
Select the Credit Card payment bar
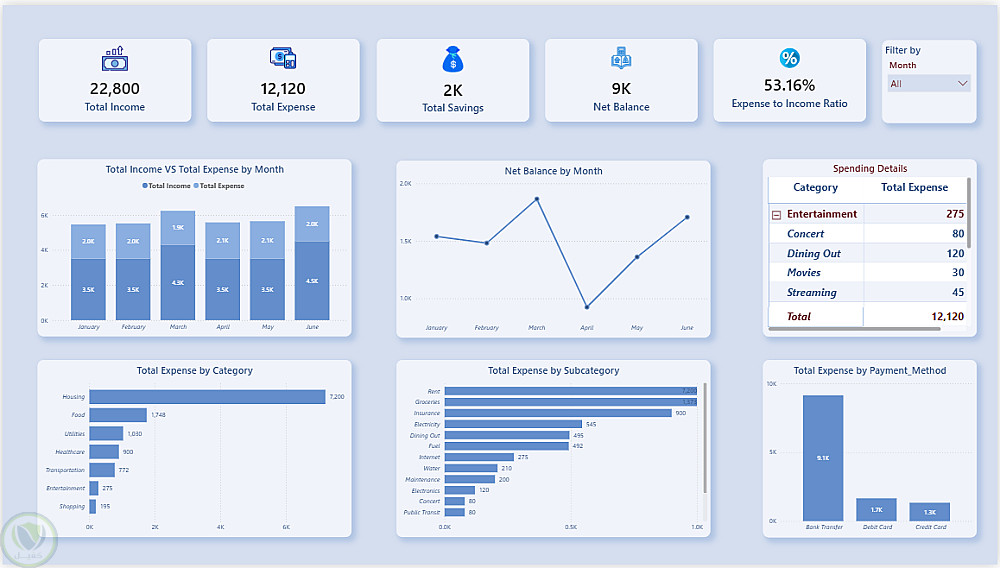coord(929,512)
